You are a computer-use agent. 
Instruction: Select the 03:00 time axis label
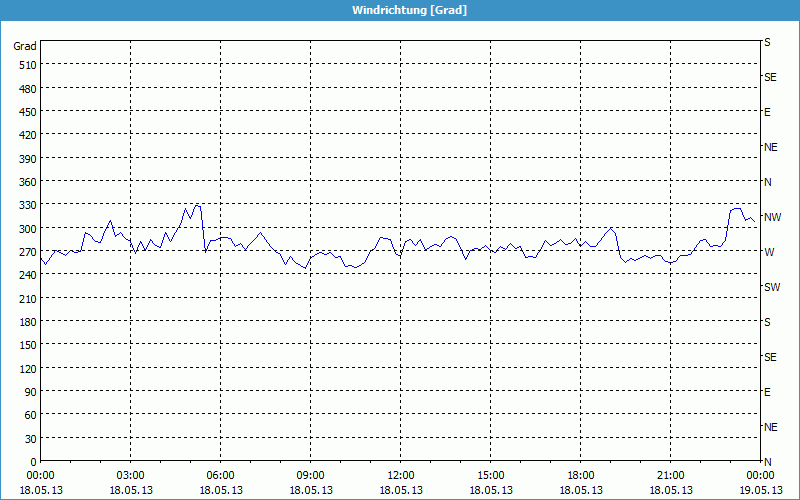tap(130, 475)
